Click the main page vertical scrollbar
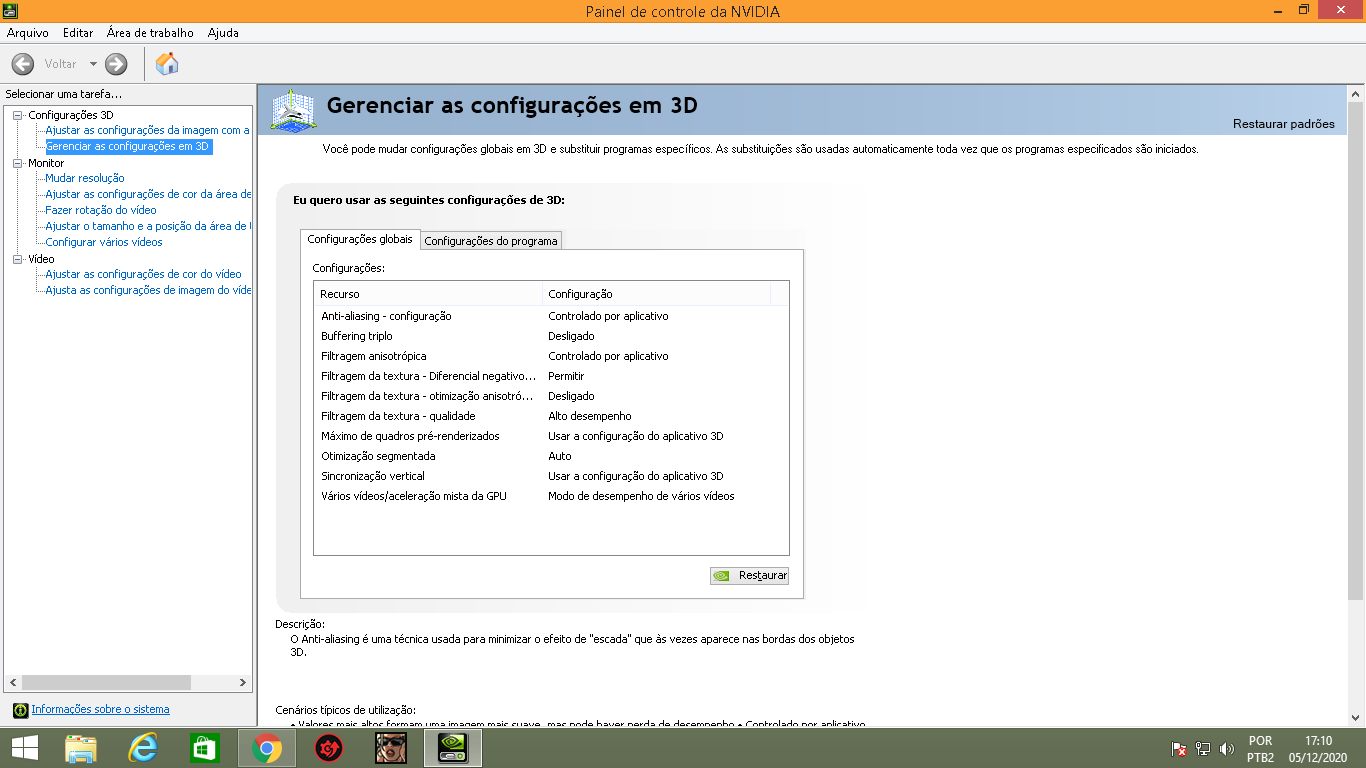This screenshot has width=1366, height=768. (1356, 350)
